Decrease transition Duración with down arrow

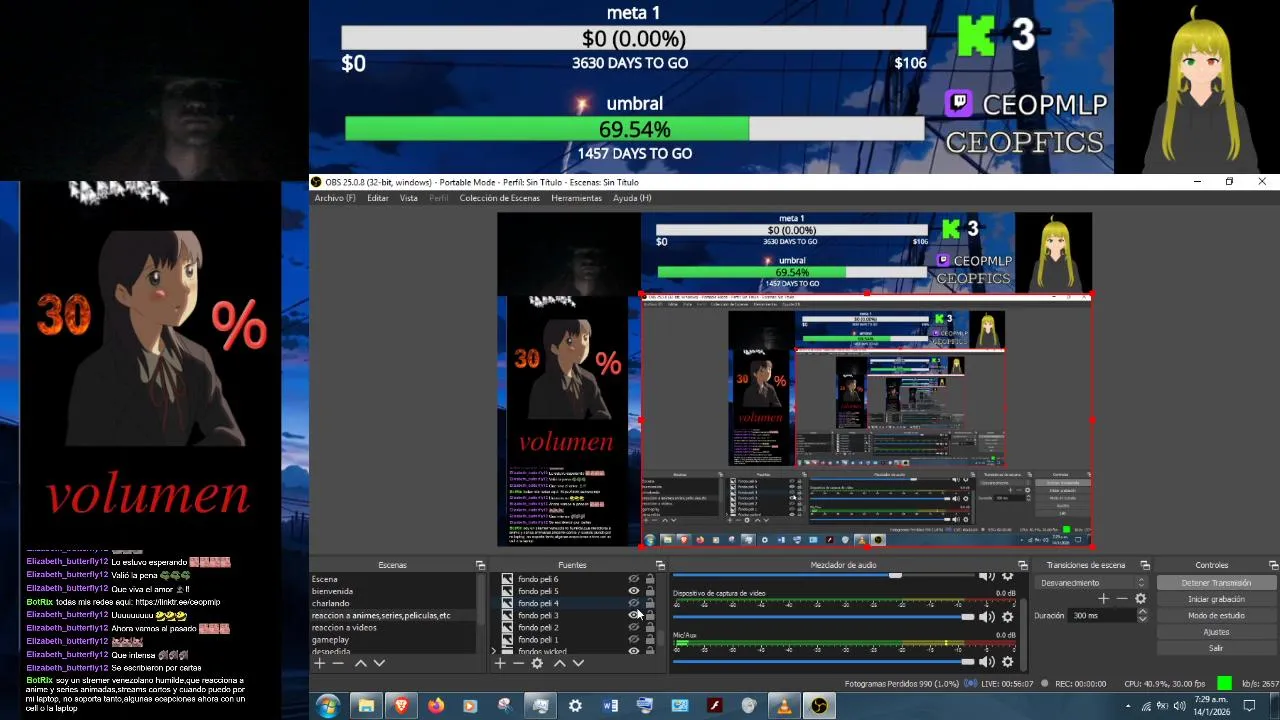(1142, 619)
